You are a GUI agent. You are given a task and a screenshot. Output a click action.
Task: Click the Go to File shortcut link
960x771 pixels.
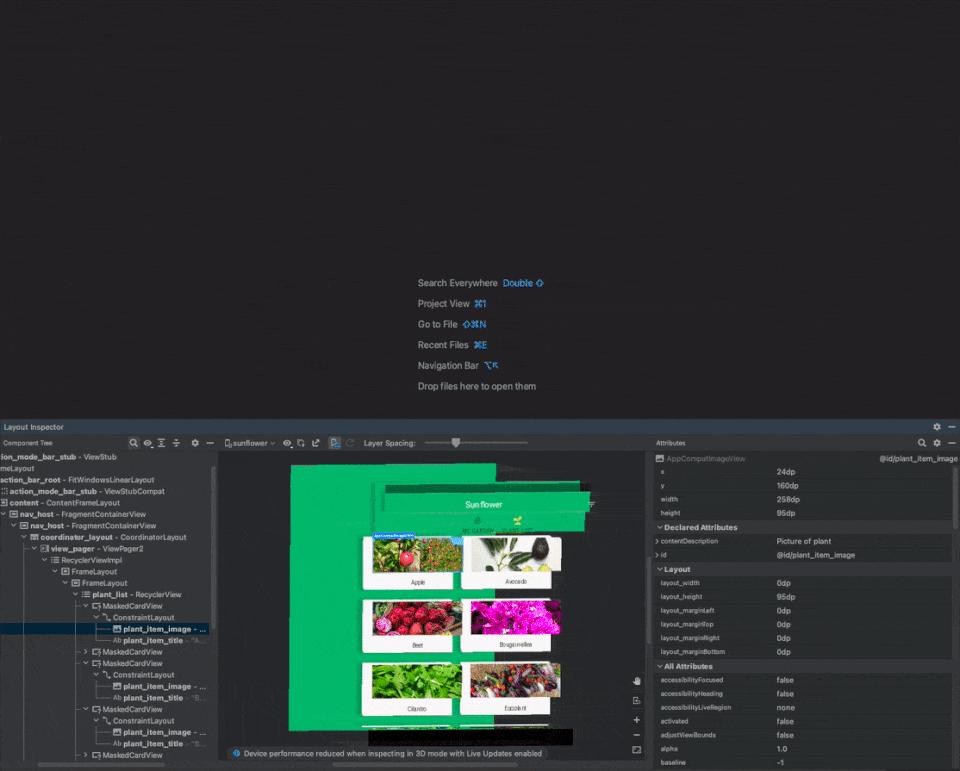coord(436,324)
